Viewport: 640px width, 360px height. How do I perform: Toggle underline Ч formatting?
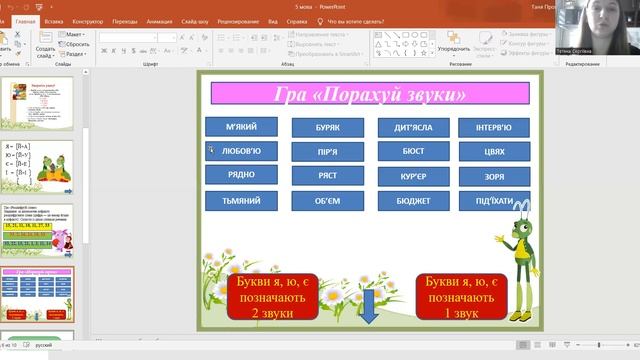124,51
